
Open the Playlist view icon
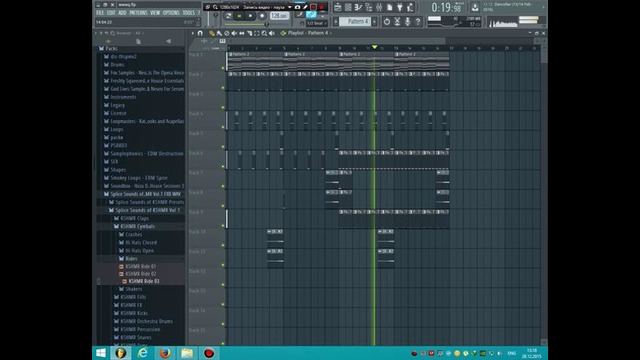tap(338, 7)
